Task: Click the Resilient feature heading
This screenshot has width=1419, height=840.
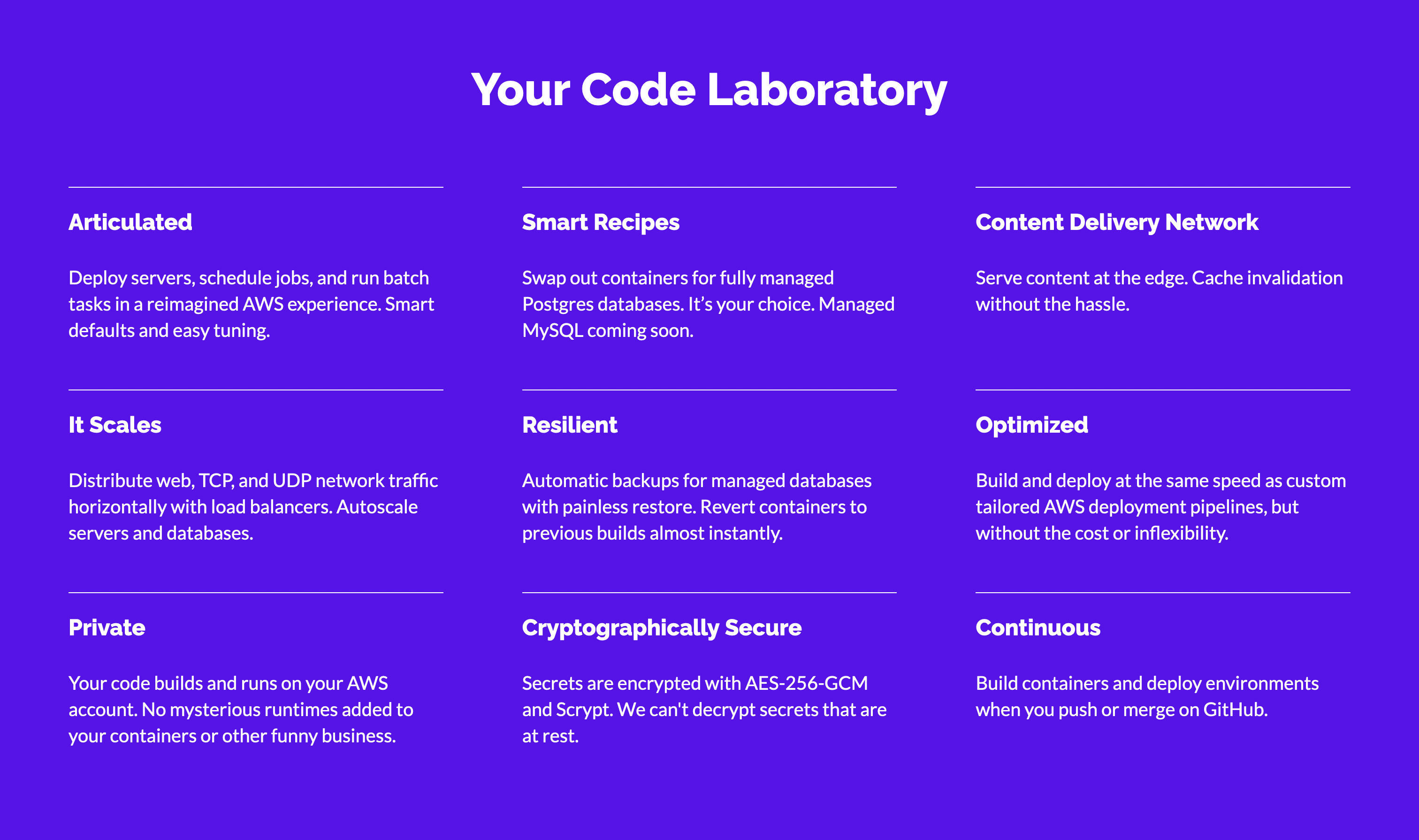Action: tap(569, 425)
